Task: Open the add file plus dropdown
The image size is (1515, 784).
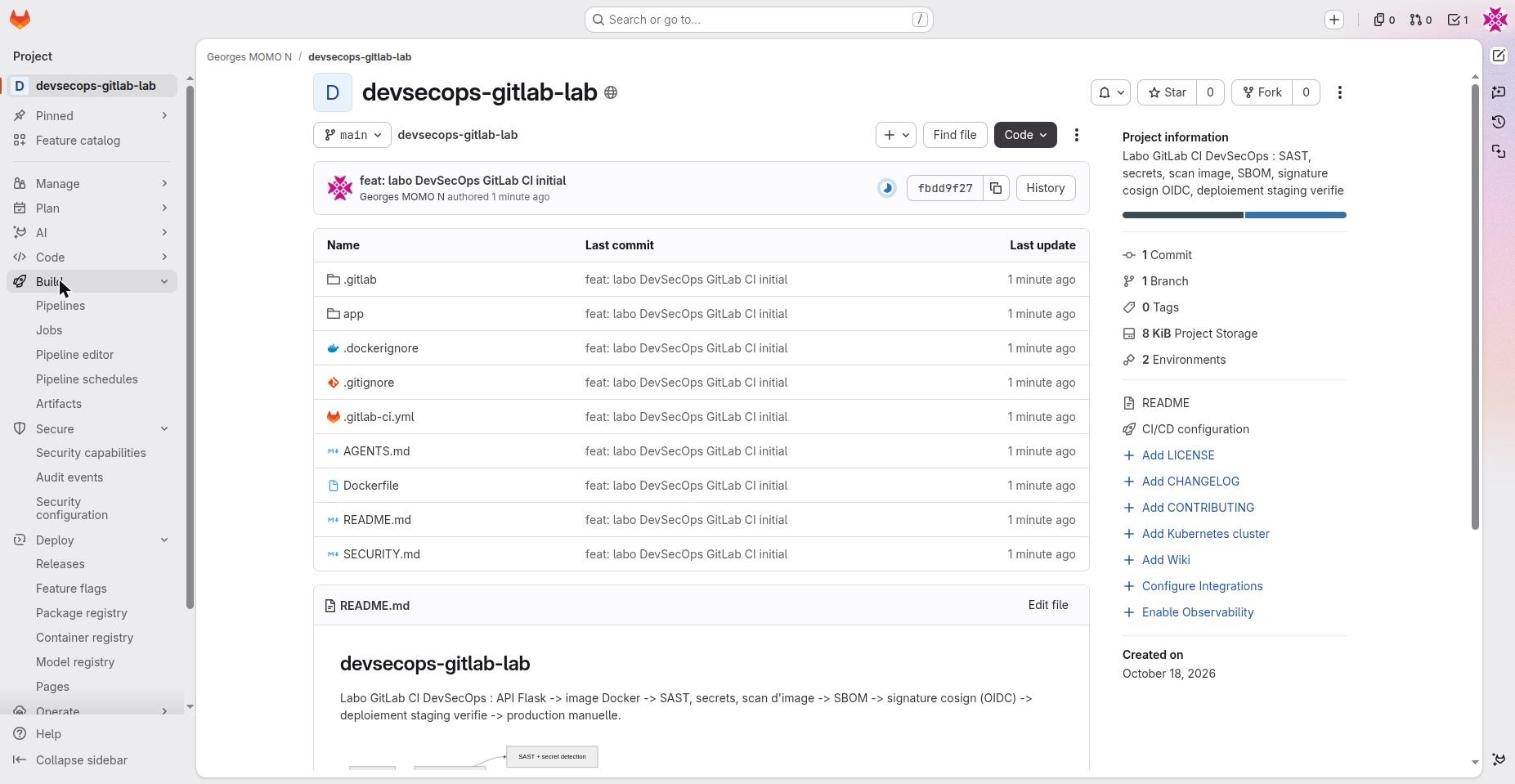Action: coord(896,135)
